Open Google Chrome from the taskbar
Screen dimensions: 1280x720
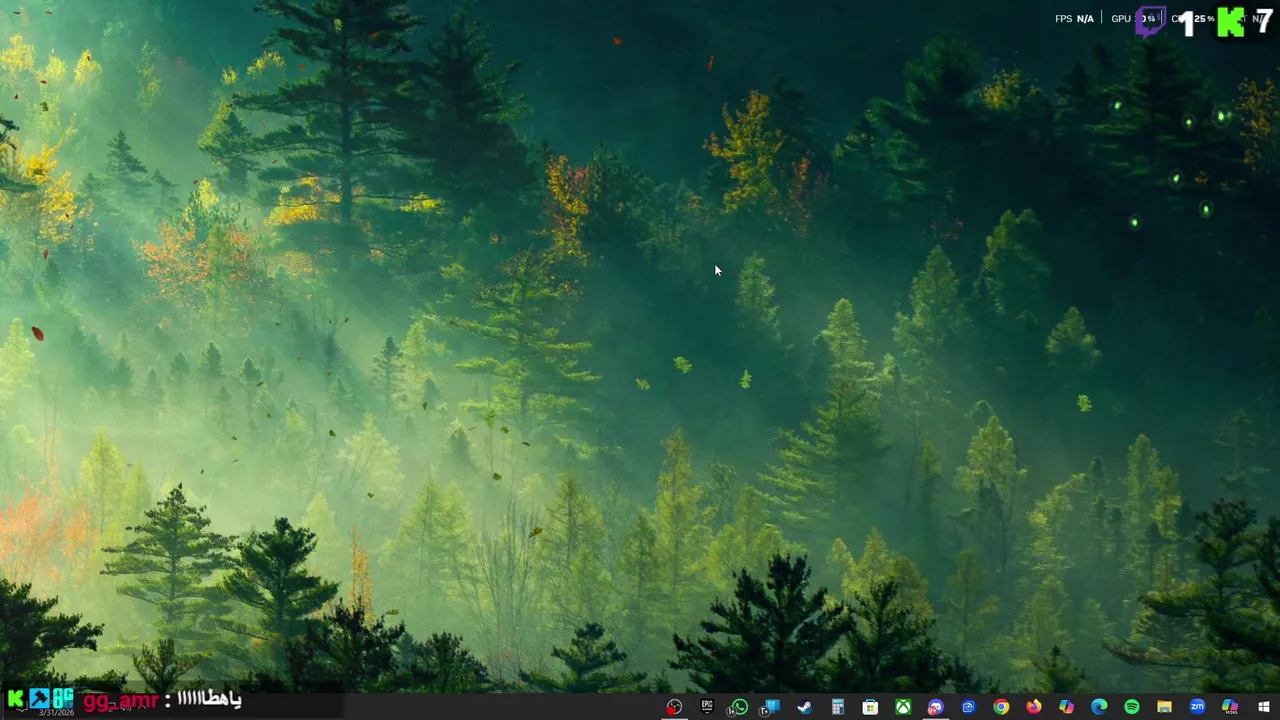click(1001, 707)
